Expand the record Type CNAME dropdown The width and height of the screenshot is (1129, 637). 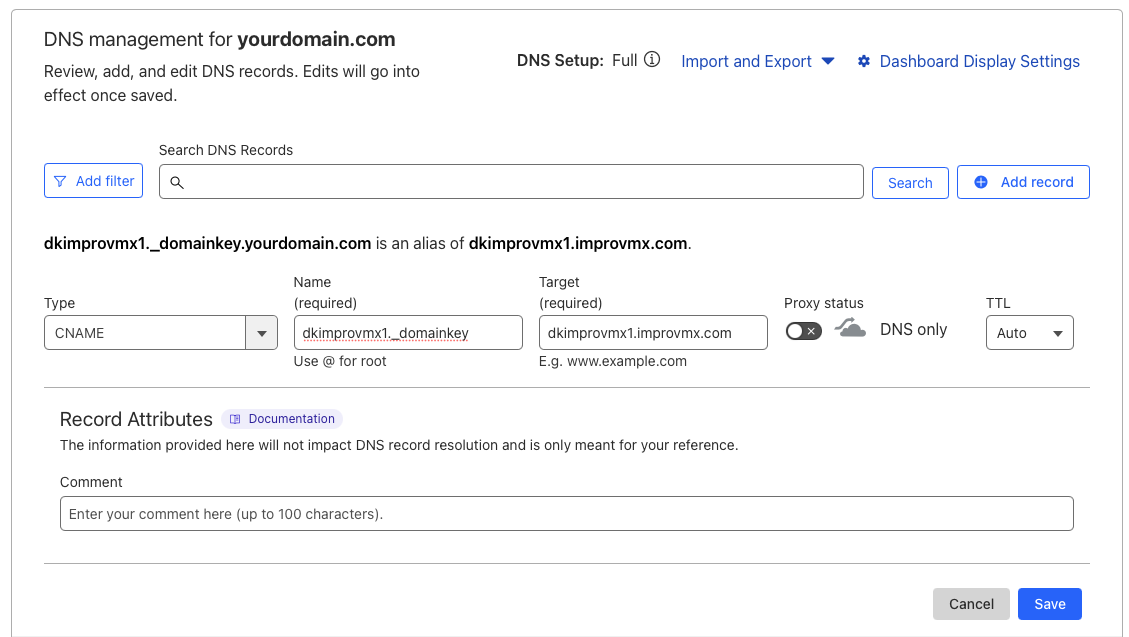pyautogui.click(x=261, y=333)
